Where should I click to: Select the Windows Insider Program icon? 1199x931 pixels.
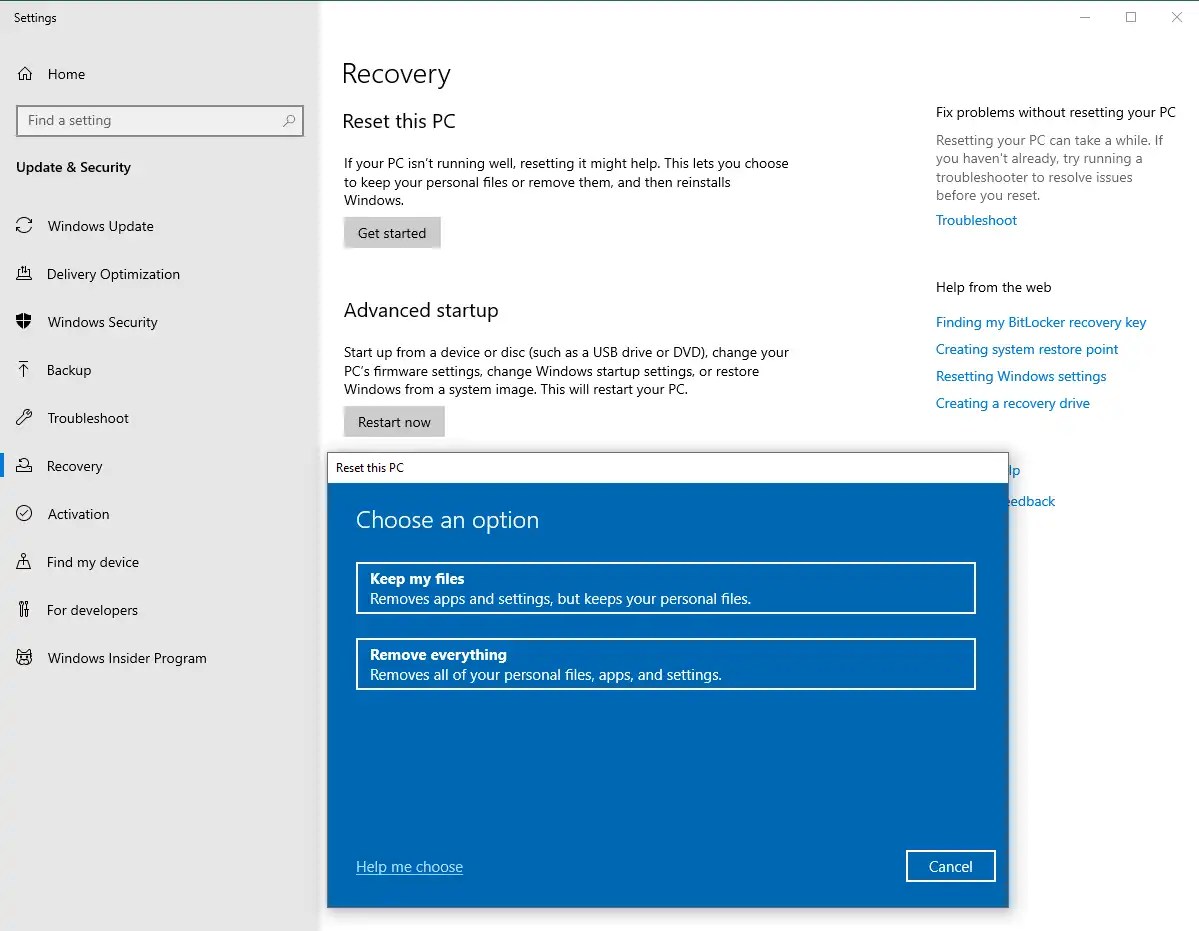[24, 658]
